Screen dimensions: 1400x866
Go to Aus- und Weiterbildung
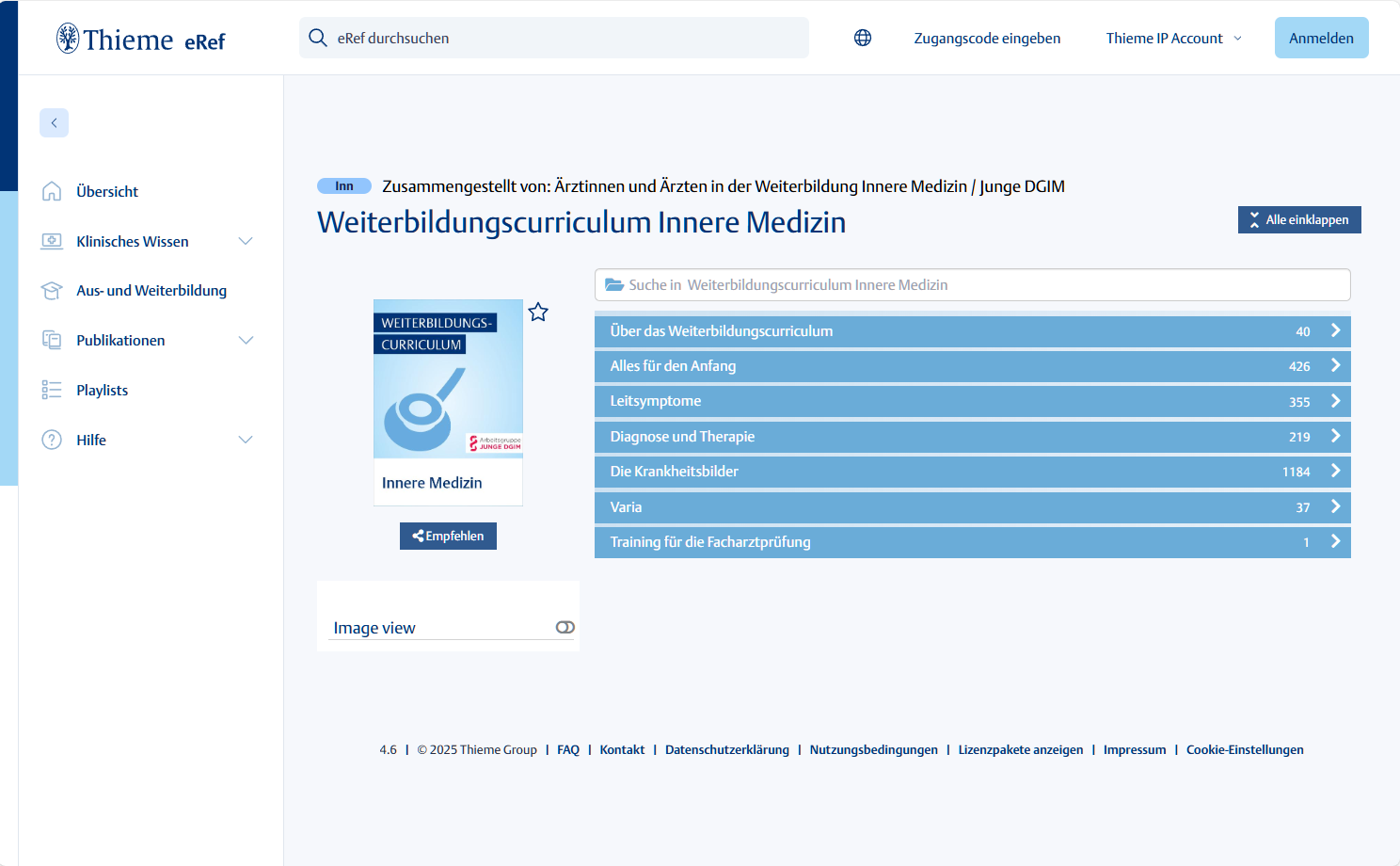(x=151, y=291)
